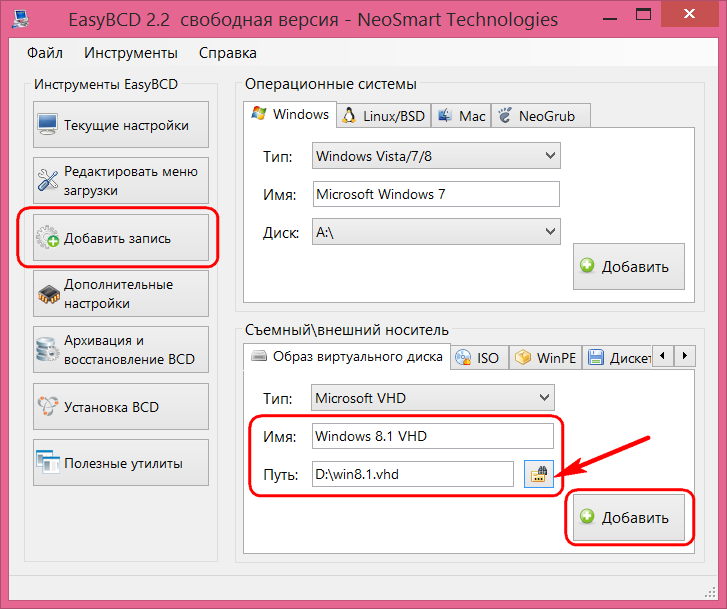
Task: Click the Mac tab icon
Action: [445, 115]
